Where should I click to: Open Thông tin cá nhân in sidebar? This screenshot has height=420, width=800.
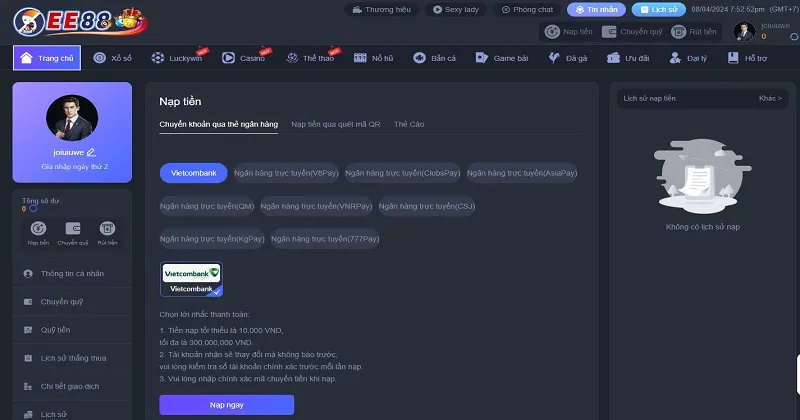[x=72, y=273]
